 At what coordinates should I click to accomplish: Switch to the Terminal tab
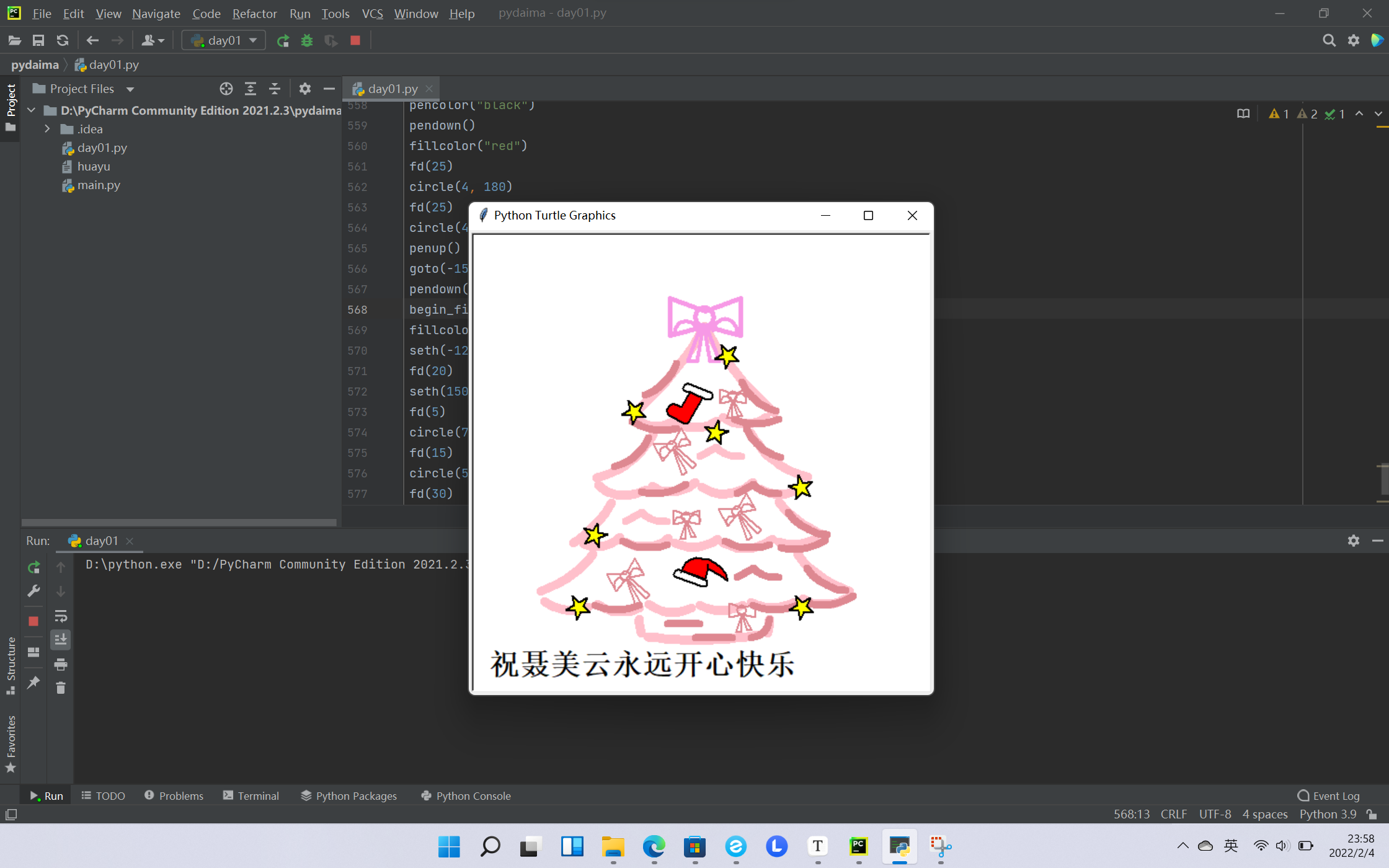coord(251,796)
